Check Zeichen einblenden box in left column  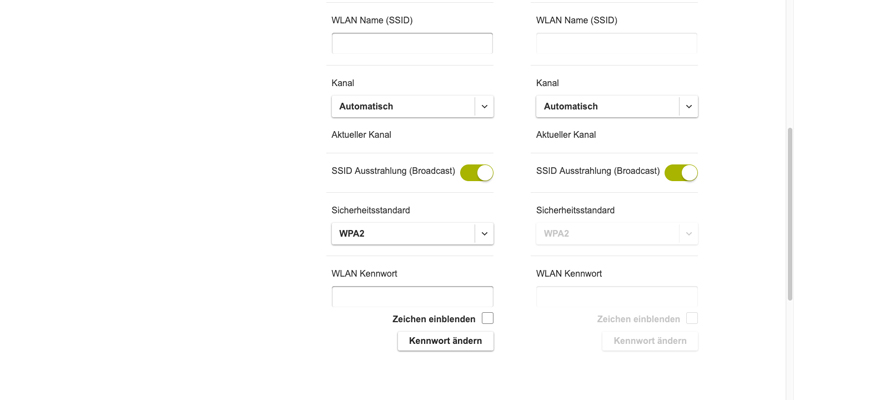tap(487, 318)
